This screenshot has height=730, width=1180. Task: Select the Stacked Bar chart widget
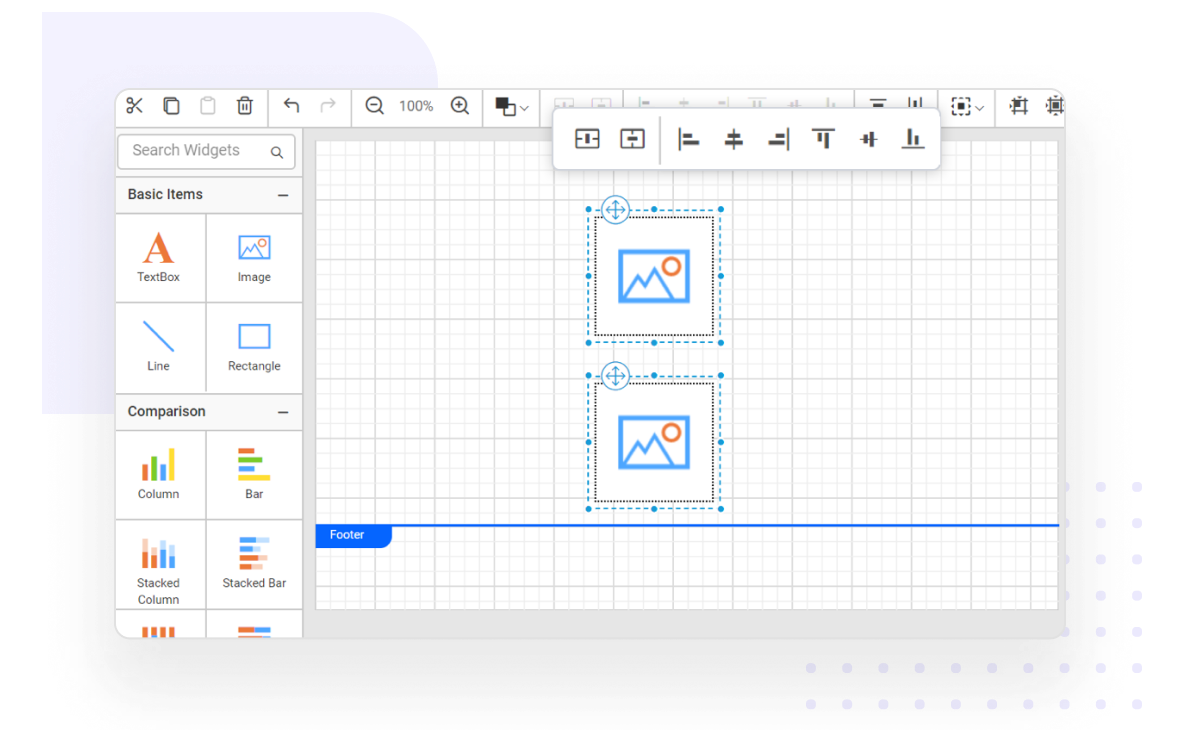click(254, 564)
